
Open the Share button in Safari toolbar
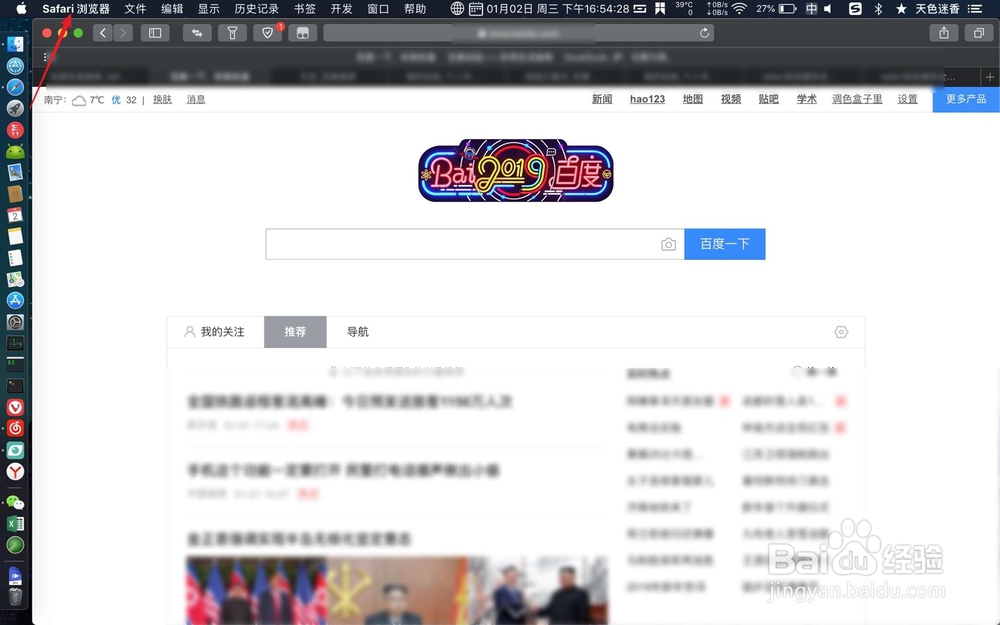point(944,33)
